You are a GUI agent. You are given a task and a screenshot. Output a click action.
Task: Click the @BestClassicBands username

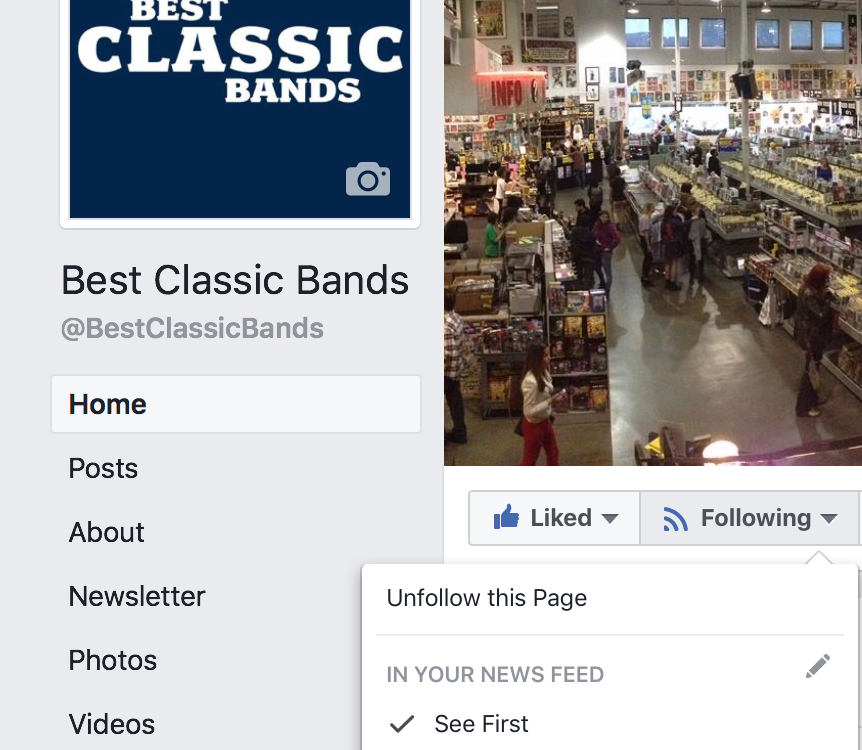click(x=192, y=328)
